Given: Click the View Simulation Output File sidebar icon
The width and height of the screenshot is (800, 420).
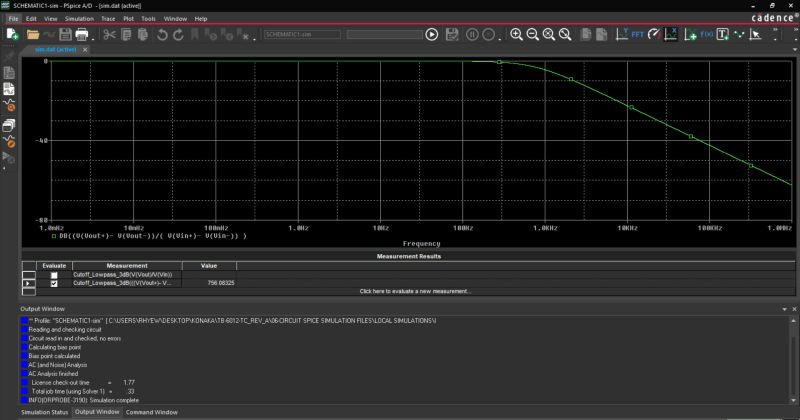Looking at the screenshot, I should coord(9,73).
